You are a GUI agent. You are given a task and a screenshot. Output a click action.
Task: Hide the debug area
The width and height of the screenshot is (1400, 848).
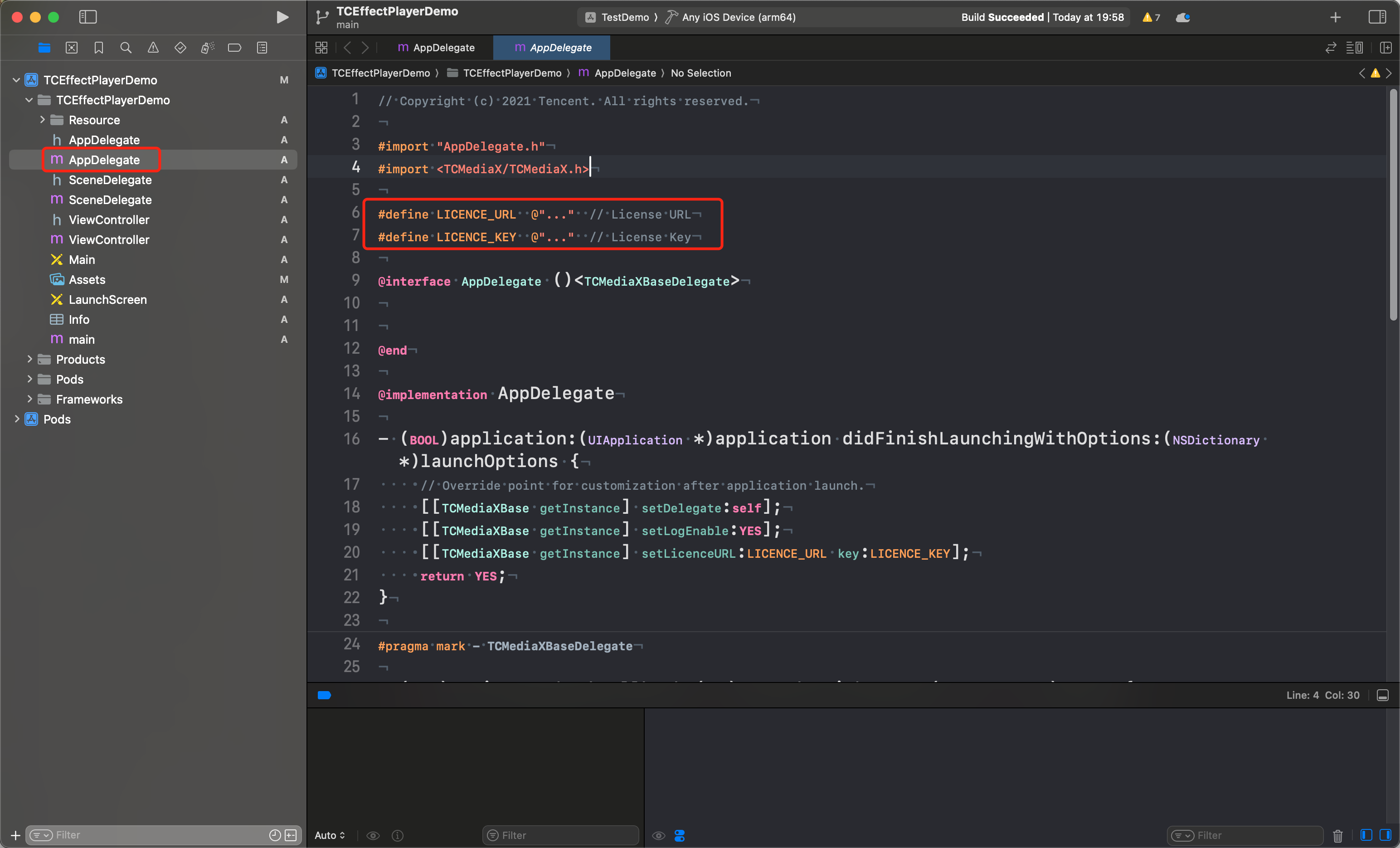[x=1383, y=695]
